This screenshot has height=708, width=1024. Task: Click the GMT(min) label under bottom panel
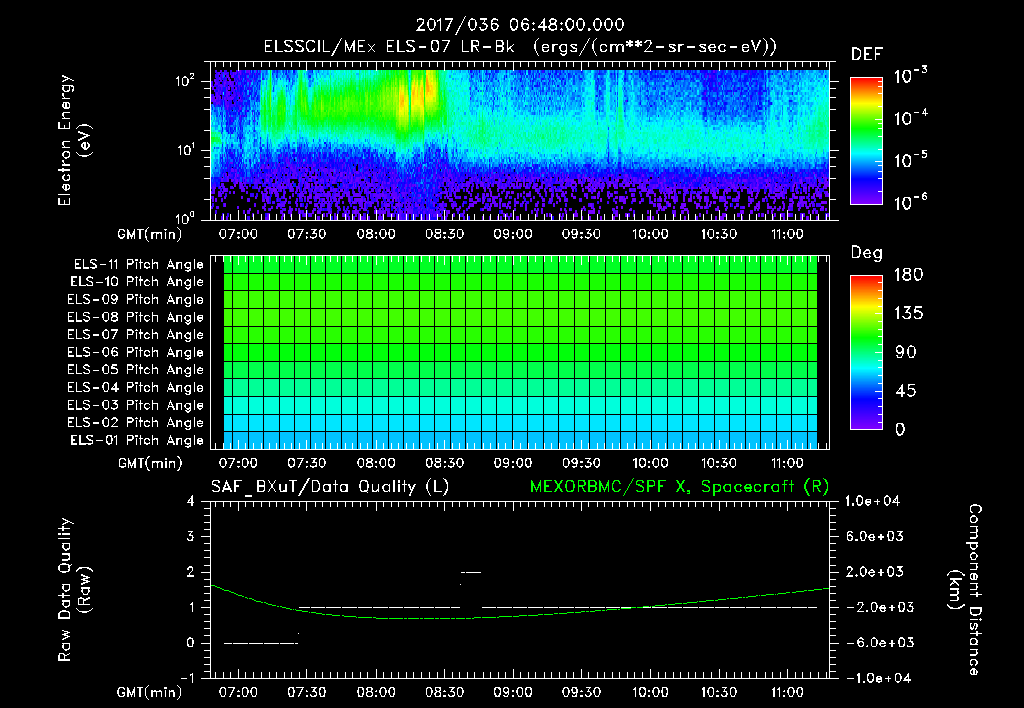[x=149, y=692]
